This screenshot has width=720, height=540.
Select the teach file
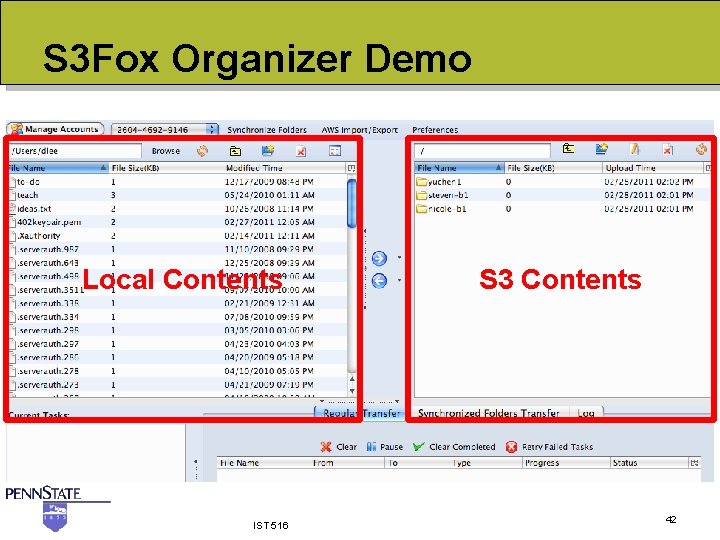177,195
